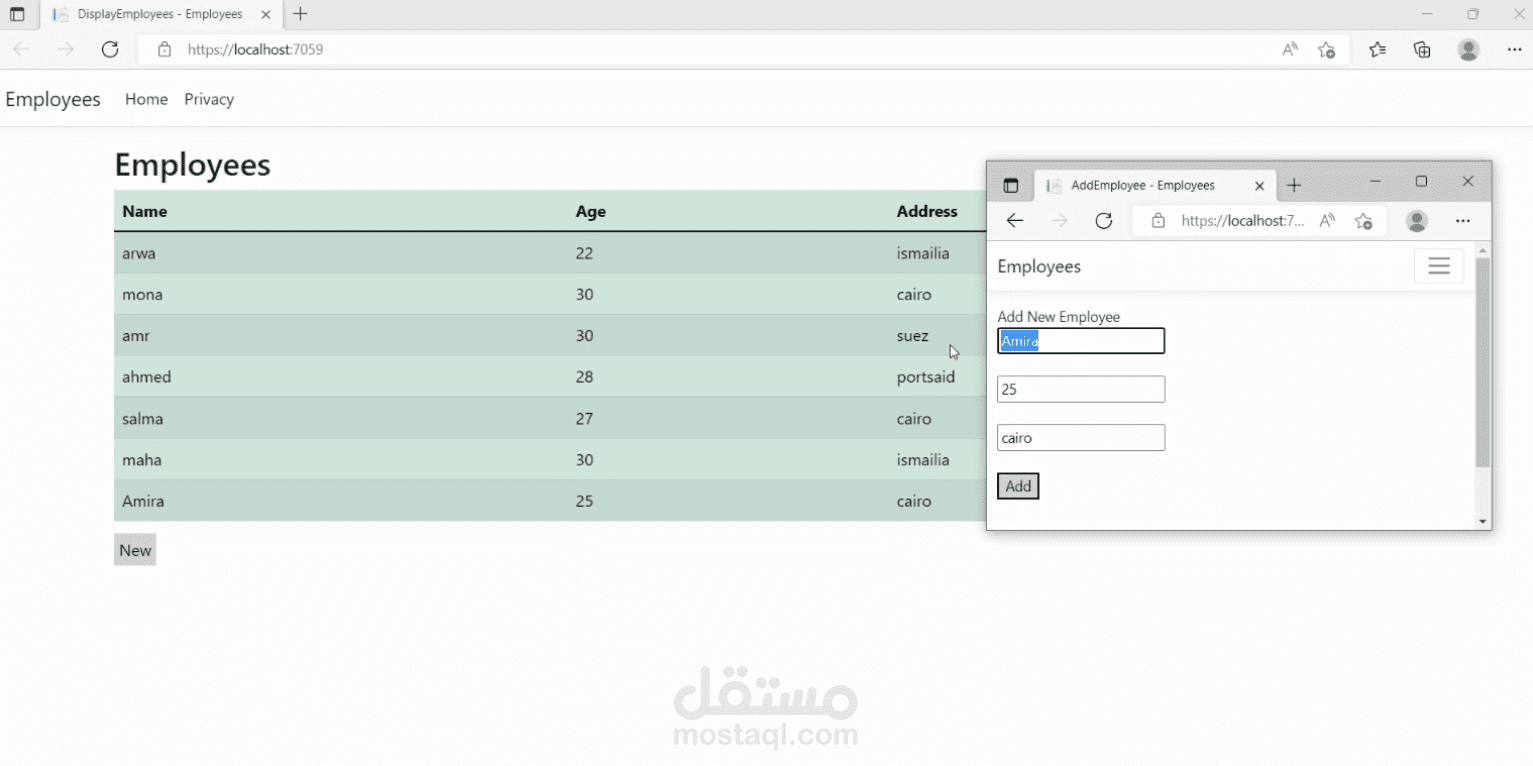Select the ahmed name cell
The height and width of the screenshot is (766, 1533).
tap(147, 377)
